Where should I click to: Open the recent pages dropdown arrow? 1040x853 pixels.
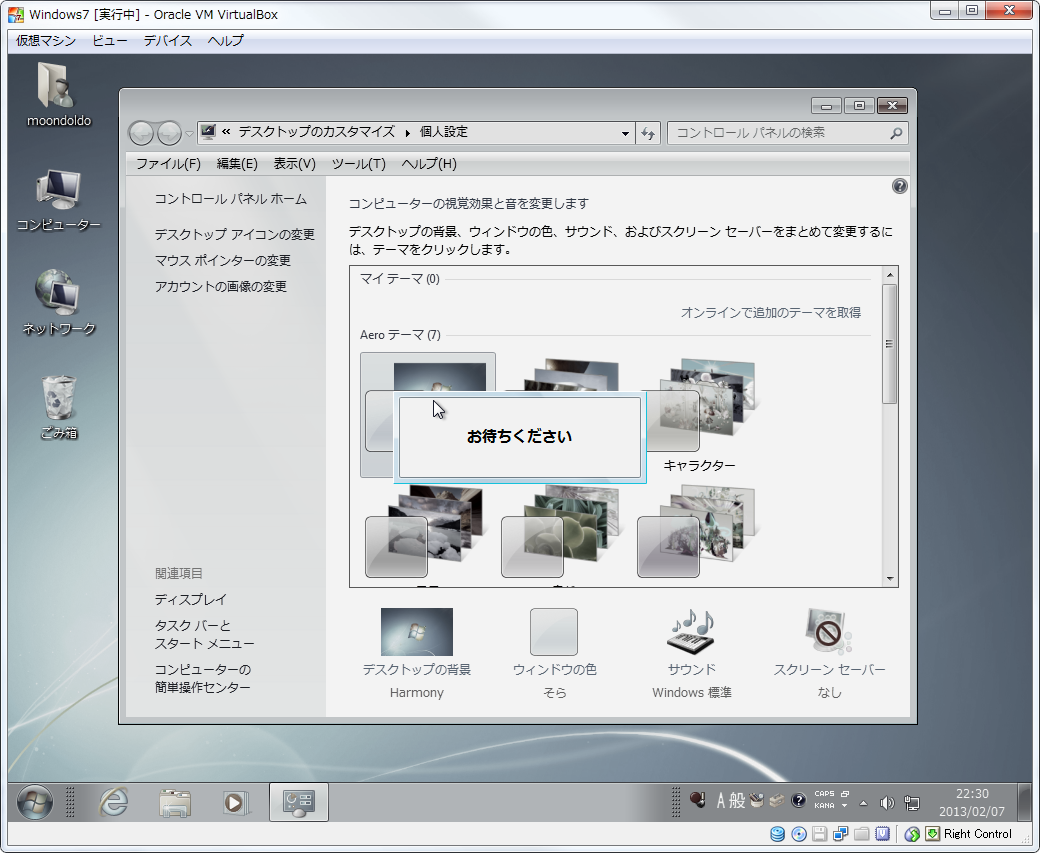(x=189, y=133)
